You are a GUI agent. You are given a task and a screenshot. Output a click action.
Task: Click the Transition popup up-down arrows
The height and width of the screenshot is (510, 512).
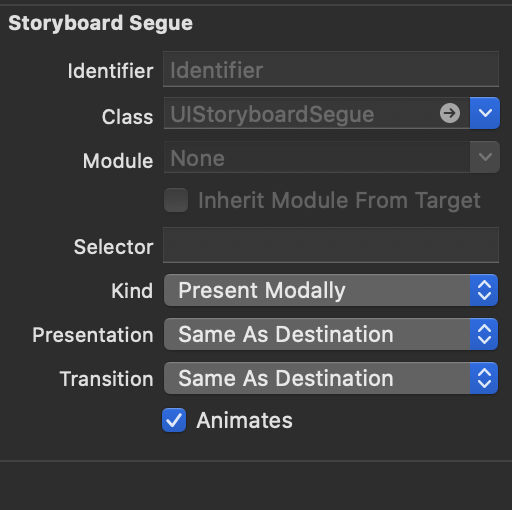point(484,378)
